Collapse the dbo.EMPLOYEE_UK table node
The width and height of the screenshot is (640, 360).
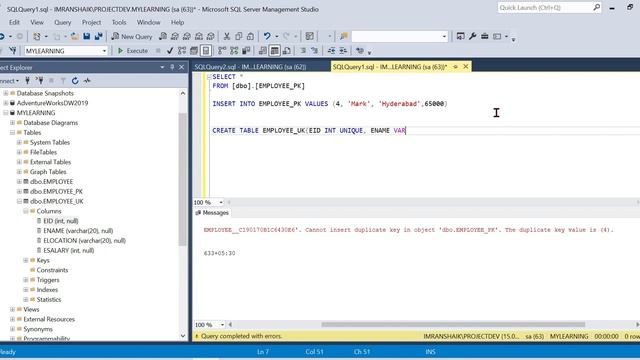coord(19,201)
